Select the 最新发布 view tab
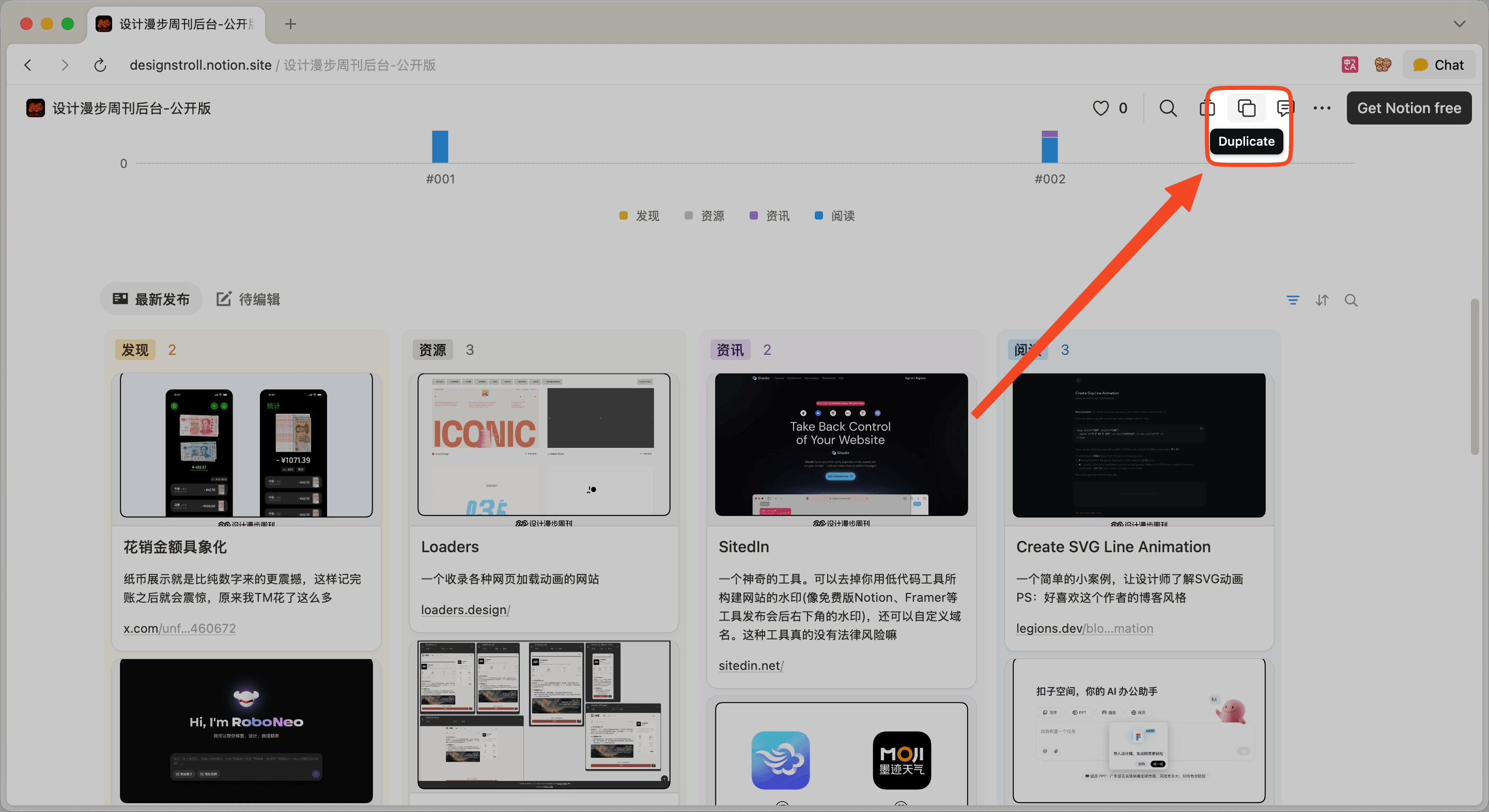The width and height of the screenshot is (1489, 812). 151,300
